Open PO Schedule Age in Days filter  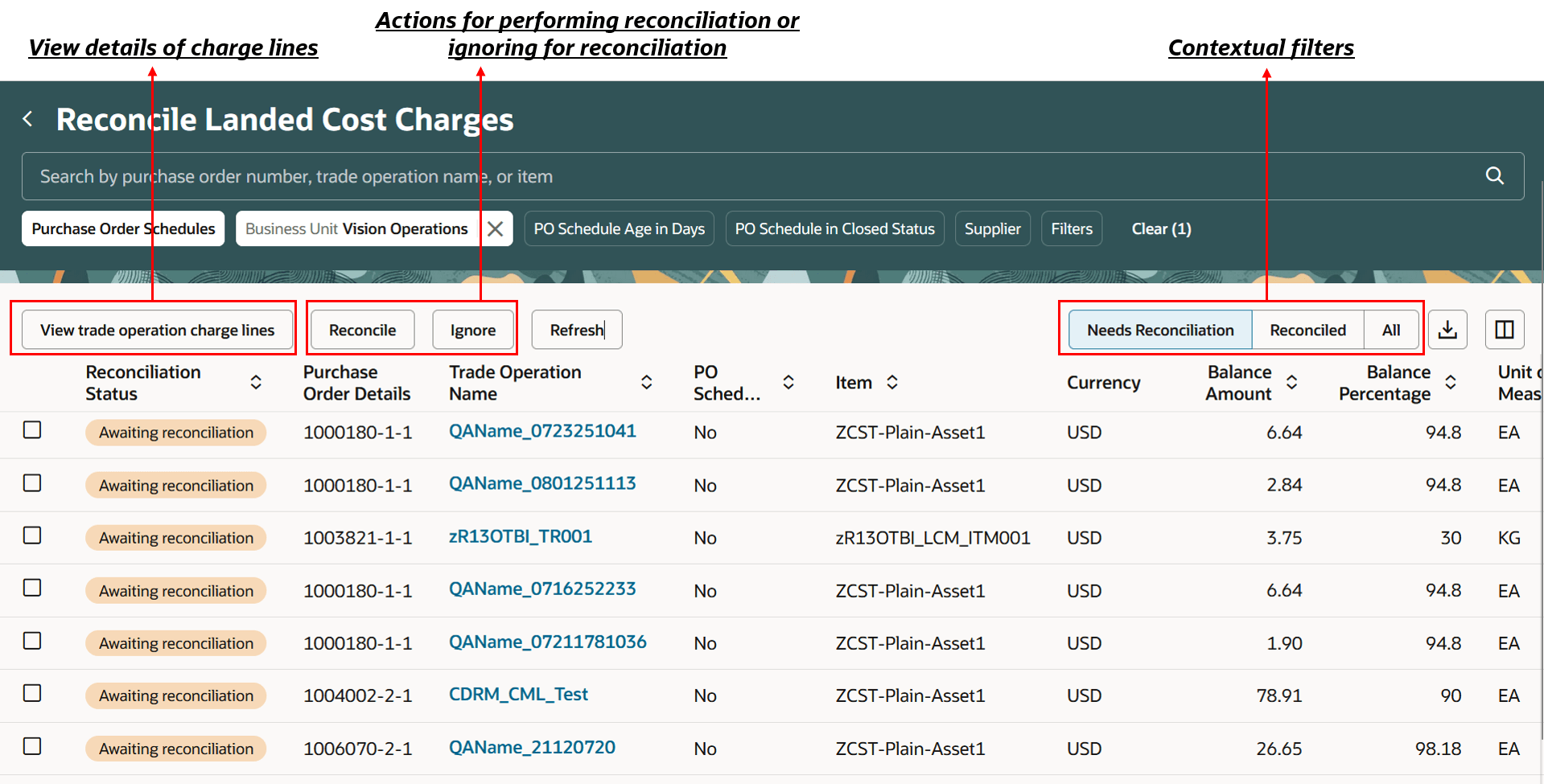point(619,229)
